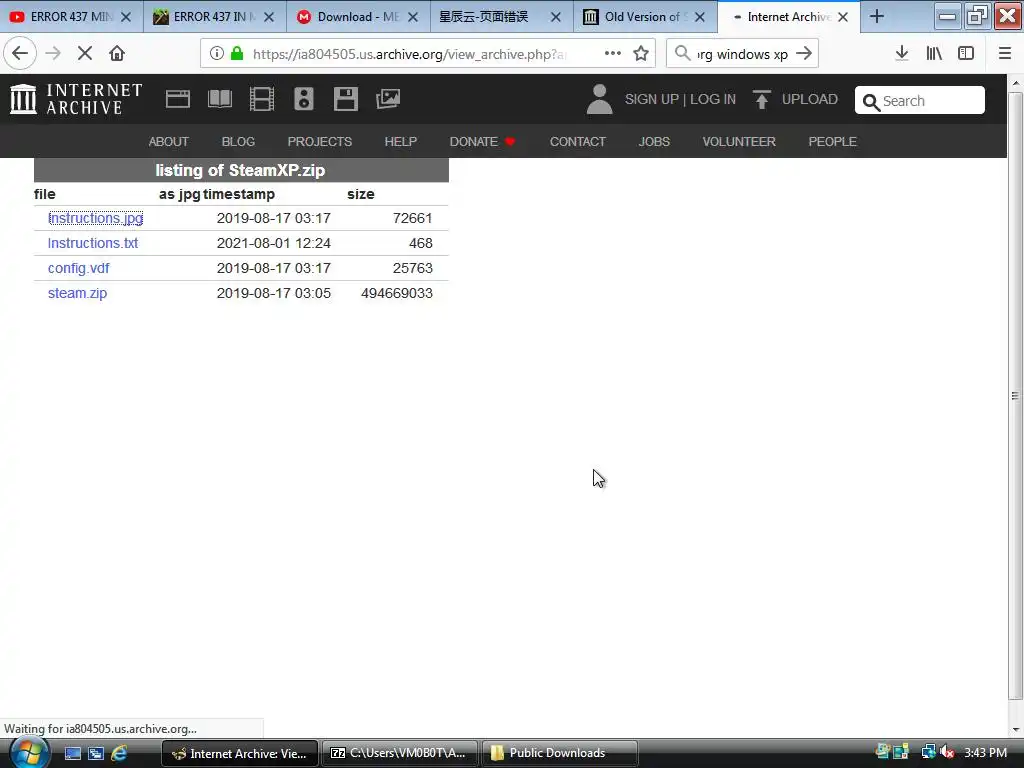Open the BLOG menu link
This screenshot has width=1024, height=768.
tap(238, 142)
